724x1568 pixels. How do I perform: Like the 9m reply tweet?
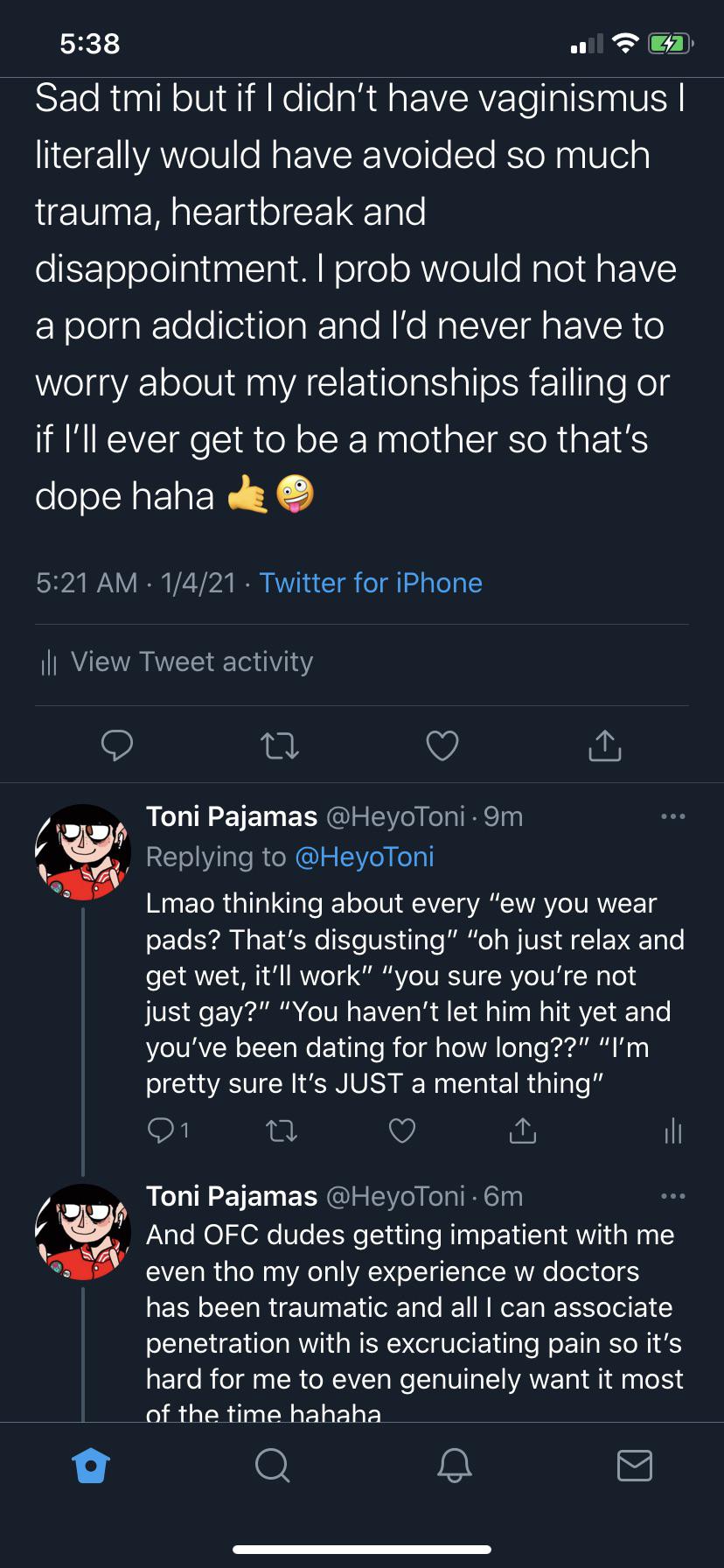pyautogui.click(x=401, y=1131)
